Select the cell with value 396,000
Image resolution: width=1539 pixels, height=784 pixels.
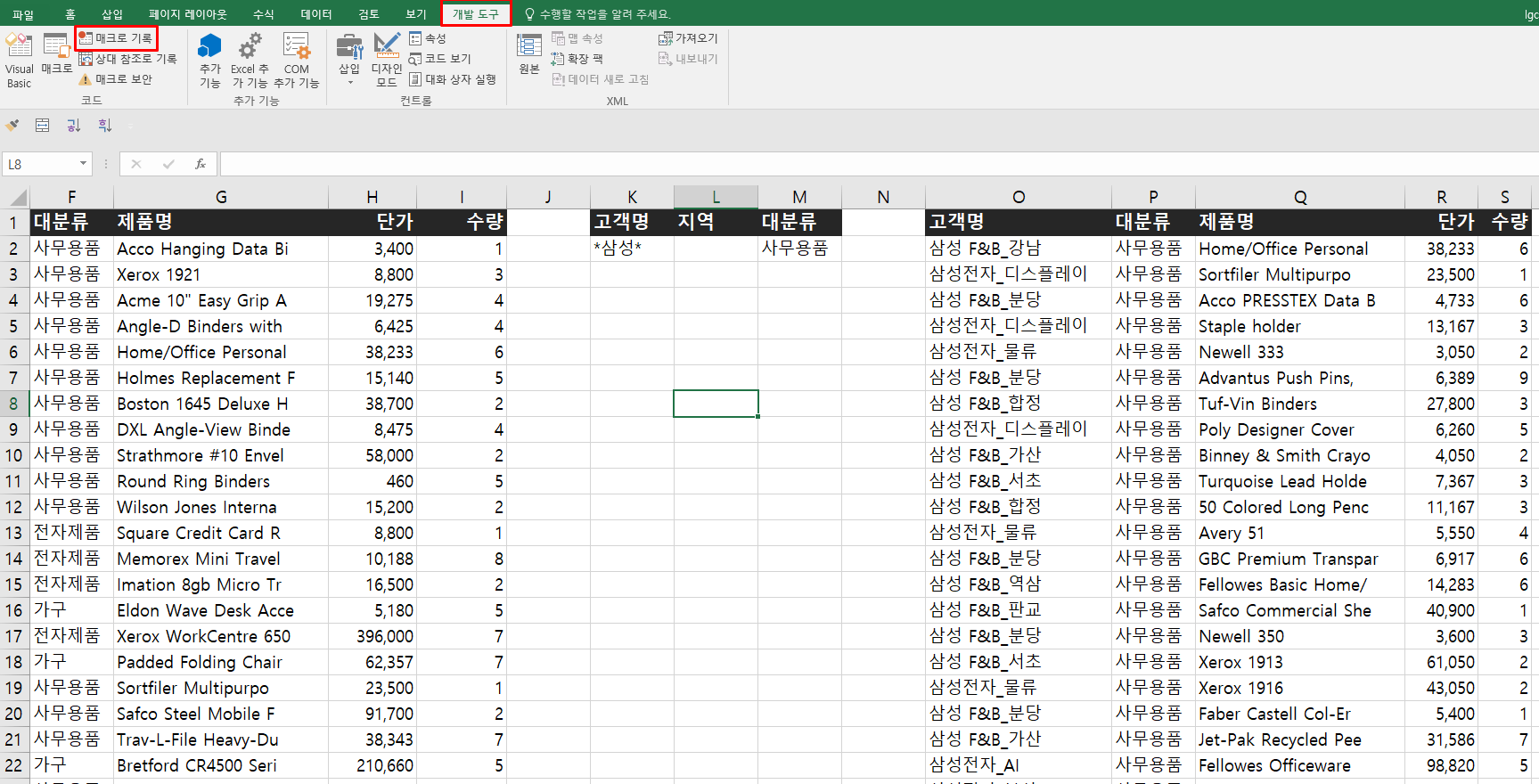[x=372, y=636]
